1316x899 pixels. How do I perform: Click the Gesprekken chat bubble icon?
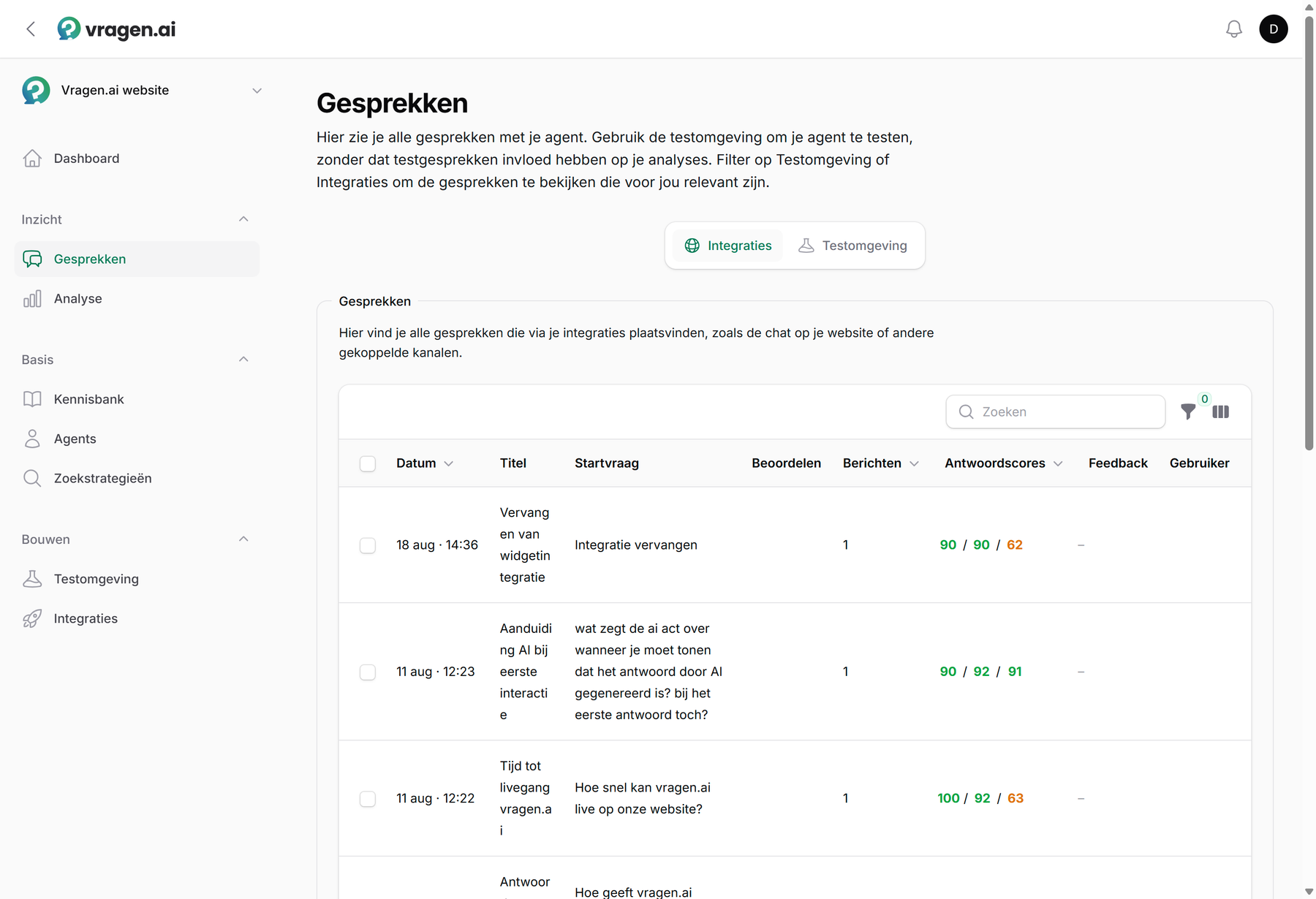coord(32,259)
